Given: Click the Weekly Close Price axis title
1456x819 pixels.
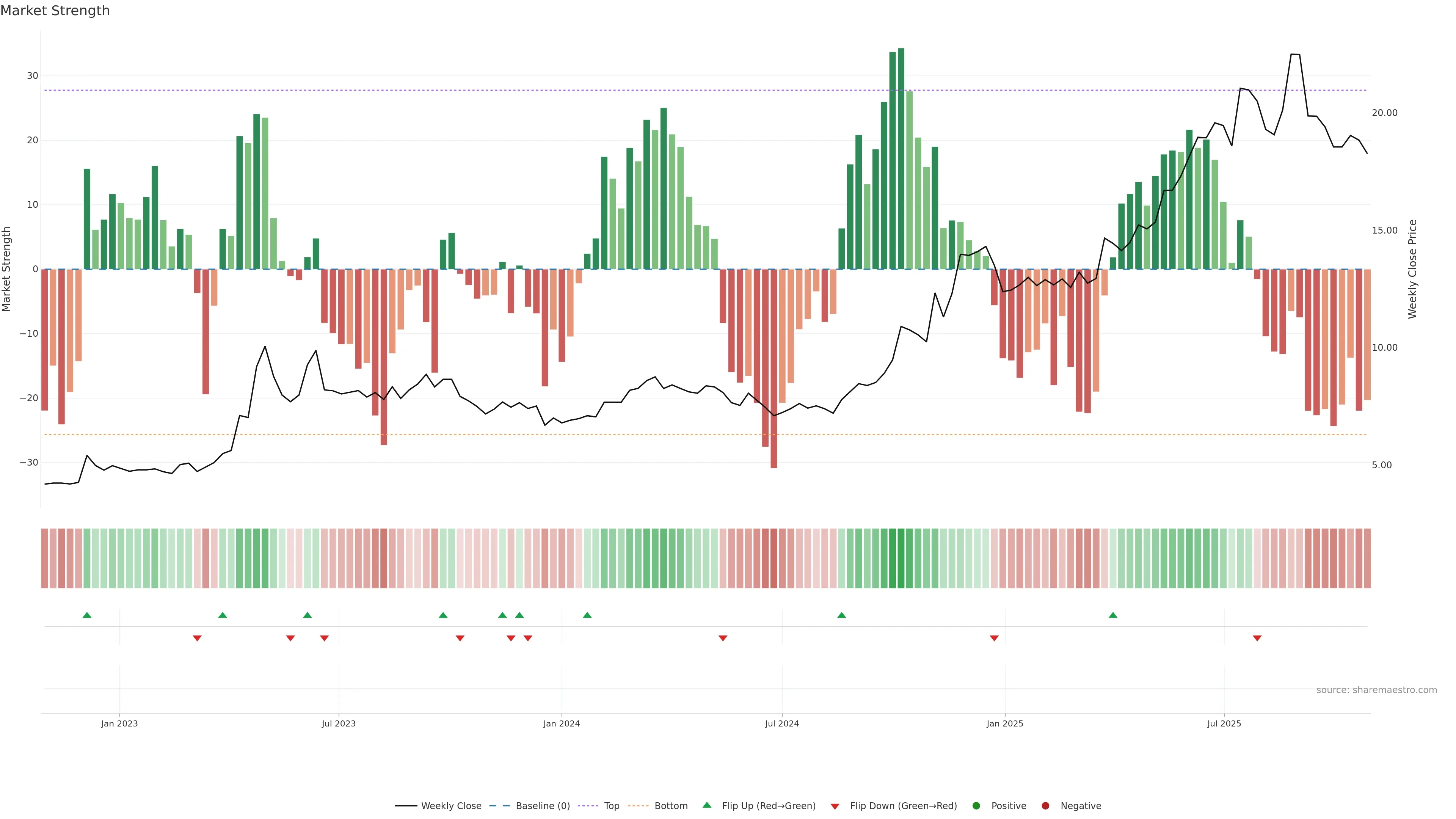Looking at the screenshot, I should tap(1412, 269).
